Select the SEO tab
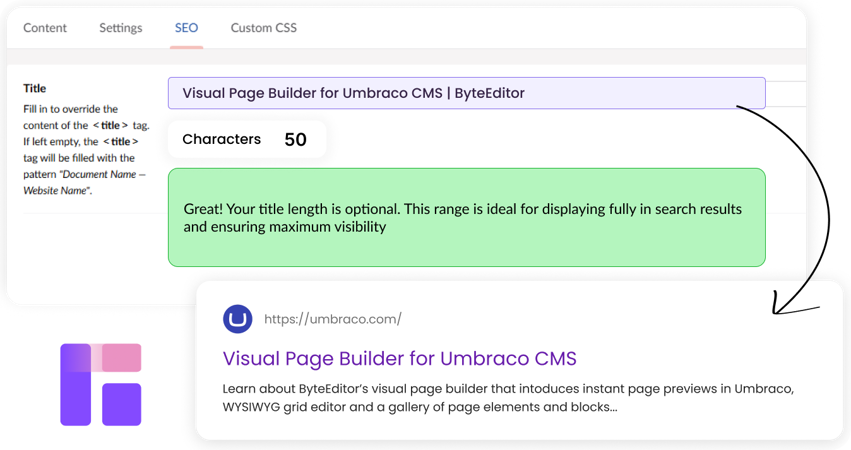The height and width of the screenshot is (450, 851). coord(186,28)
